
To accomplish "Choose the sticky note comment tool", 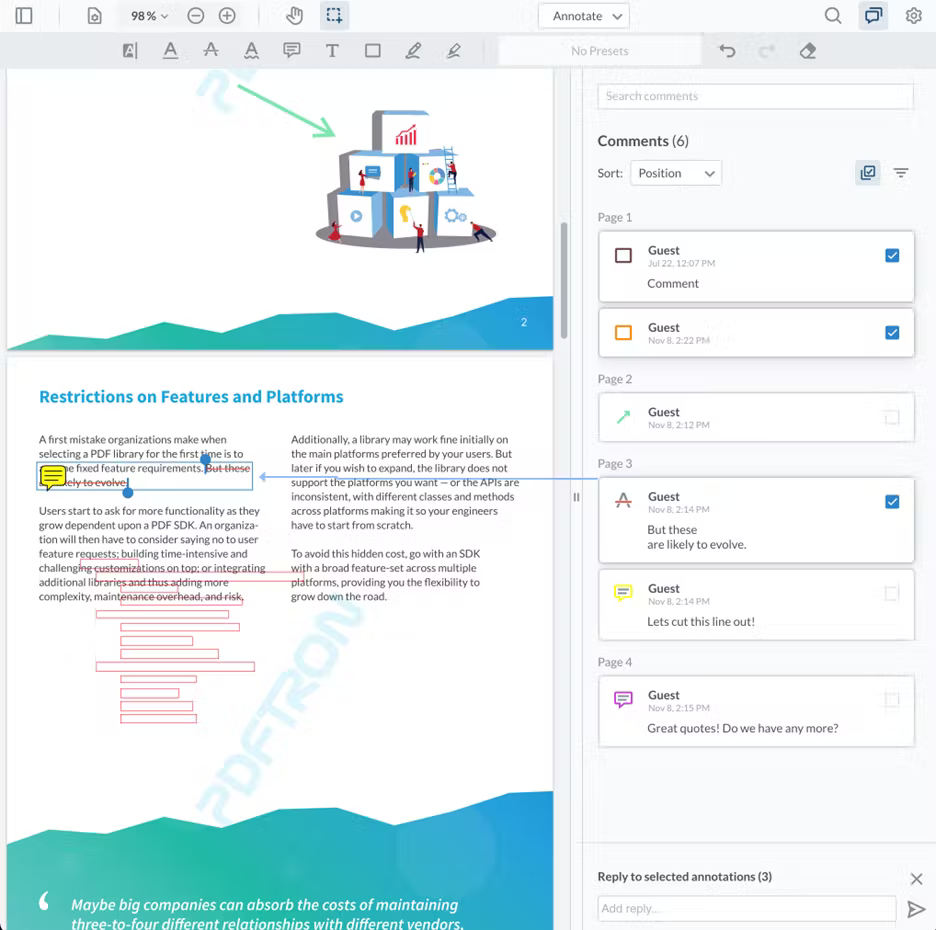I will point(292,50).
